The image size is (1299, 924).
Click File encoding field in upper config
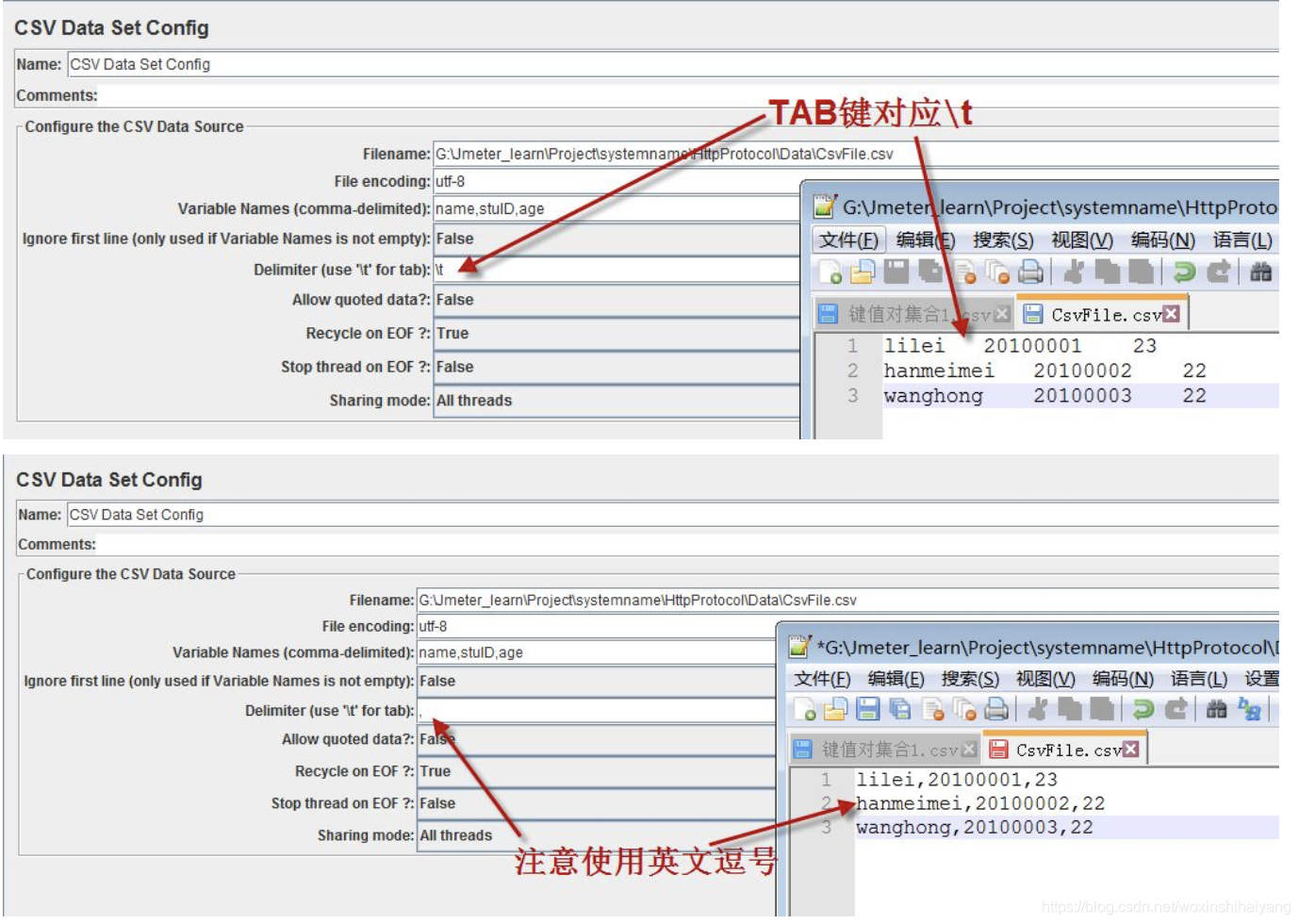click(x=617, y=181)
